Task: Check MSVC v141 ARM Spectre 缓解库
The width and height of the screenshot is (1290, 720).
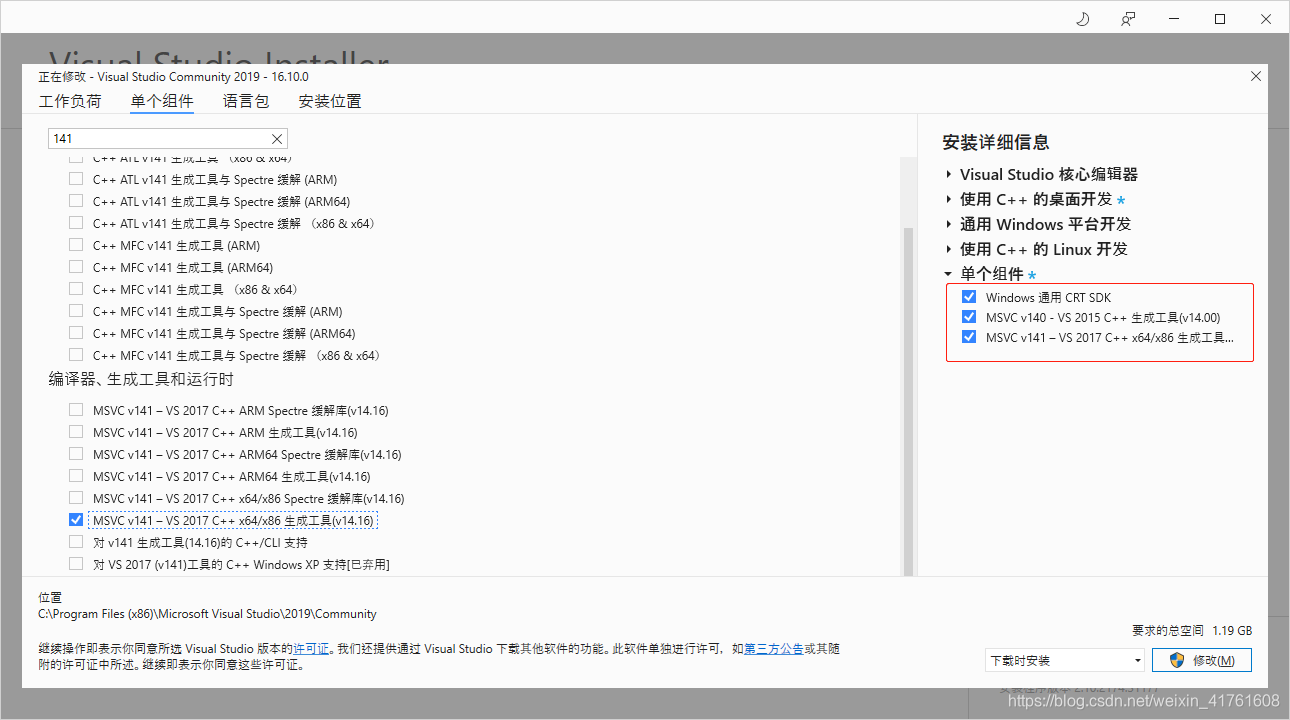Action: (76, 410)
